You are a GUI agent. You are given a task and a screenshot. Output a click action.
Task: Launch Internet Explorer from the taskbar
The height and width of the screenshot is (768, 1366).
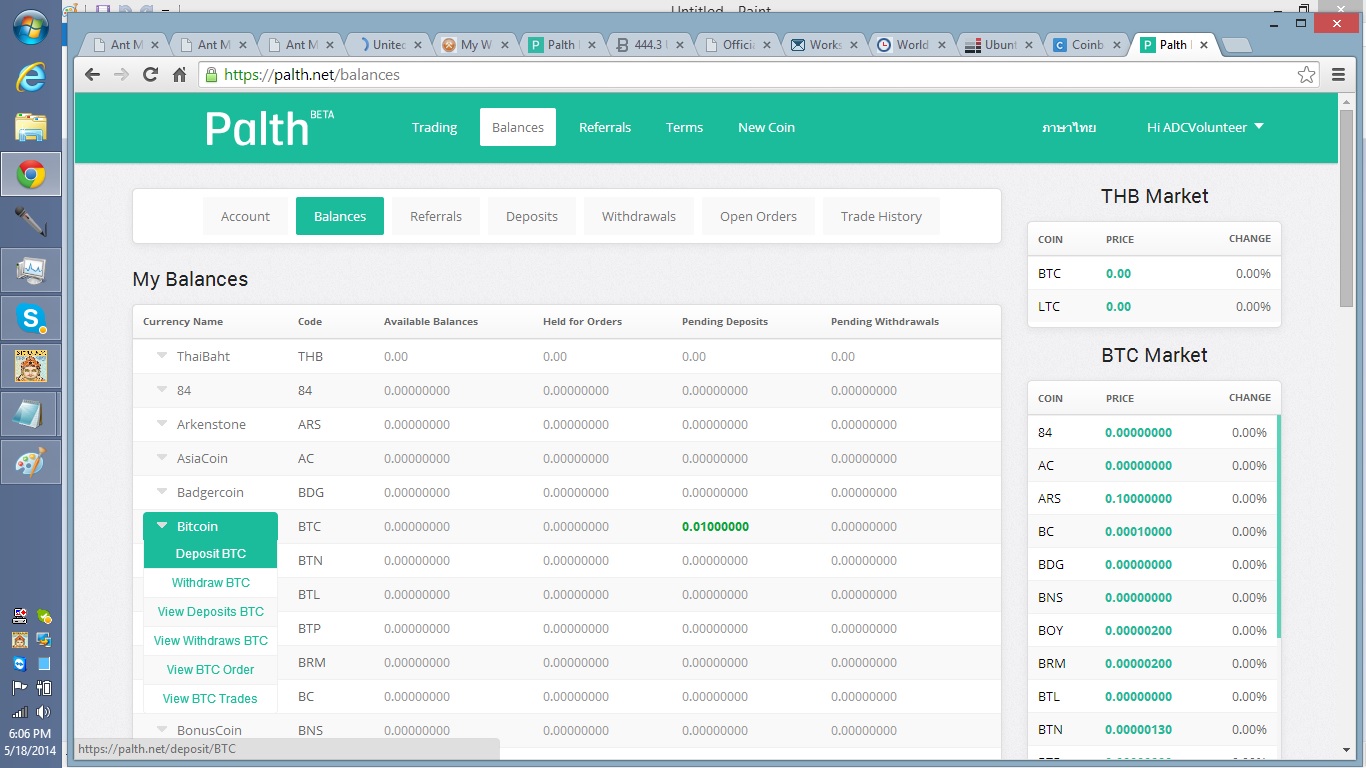31,78
